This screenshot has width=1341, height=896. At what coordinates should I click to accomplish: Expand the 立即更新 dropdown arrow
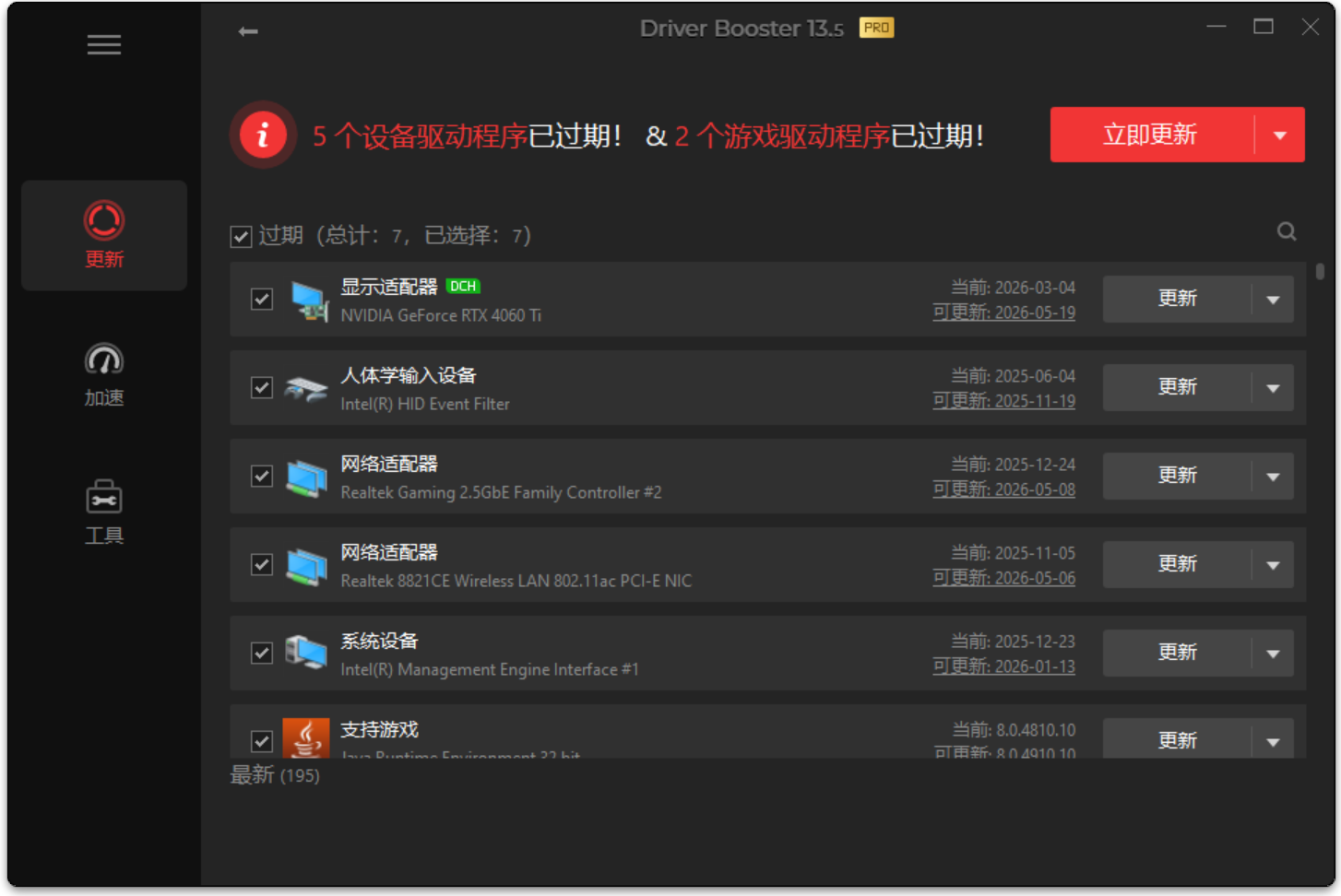1280,135
